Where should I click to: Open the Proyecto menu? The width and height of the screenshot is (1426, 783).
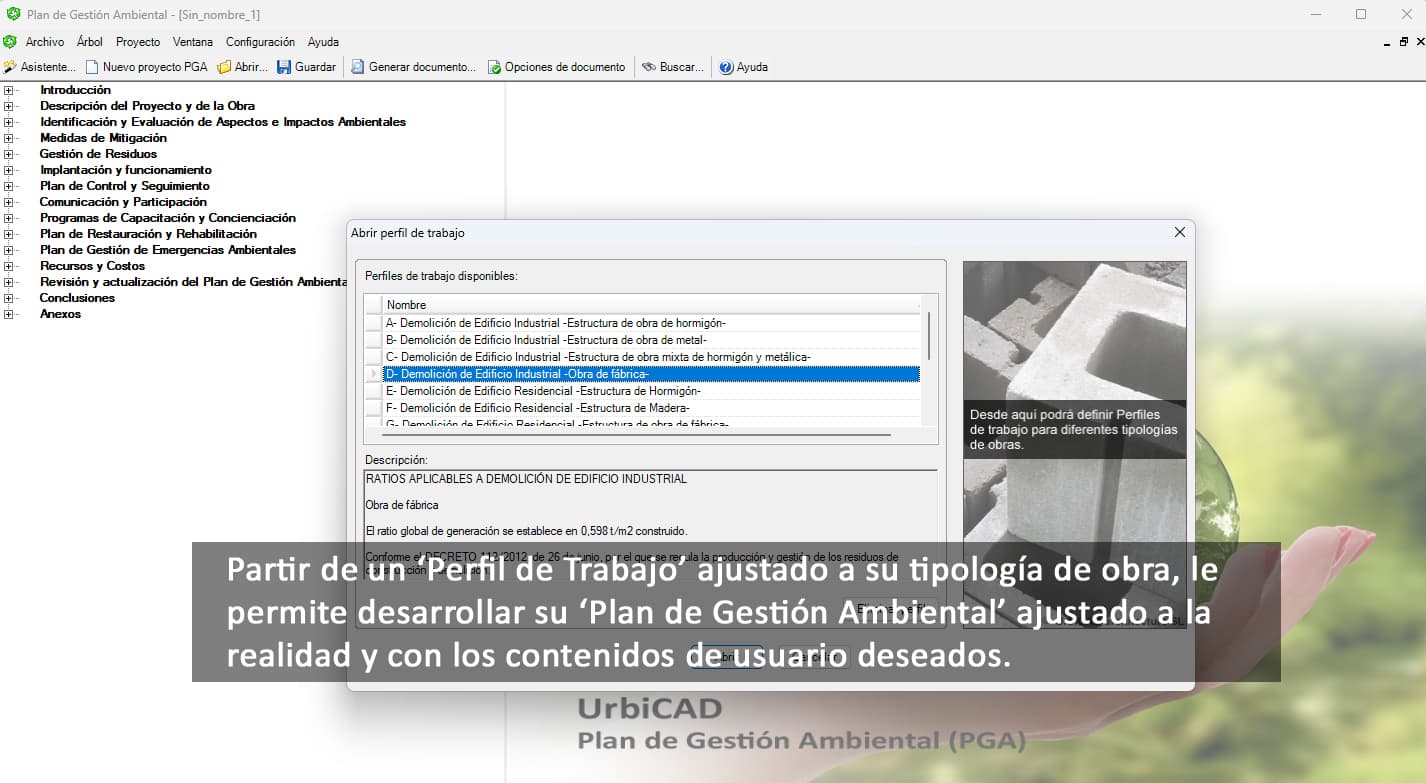(x=138, y=42)
